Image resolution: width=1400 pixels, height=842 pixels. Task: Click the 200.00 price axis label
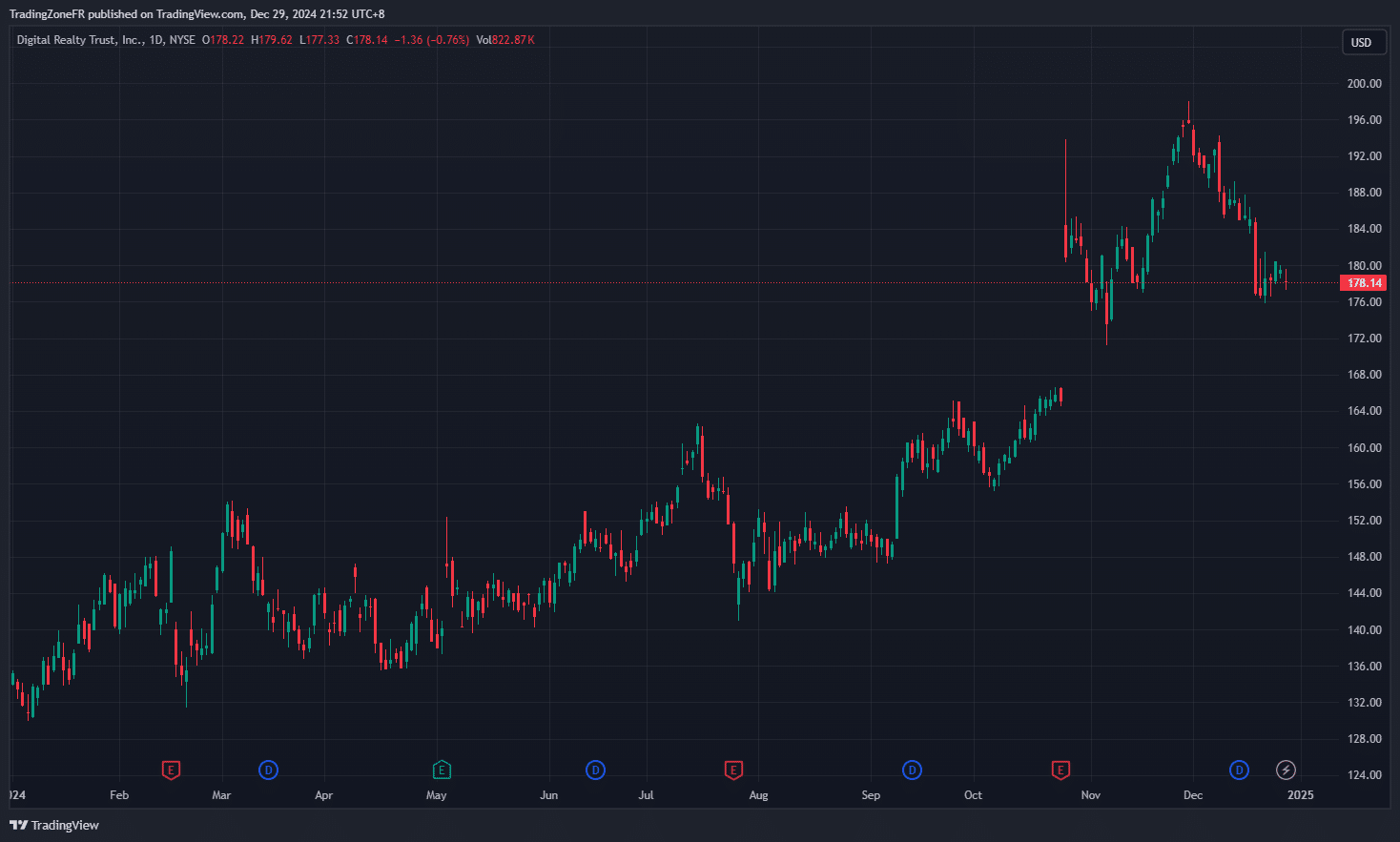(x=1364, y=84)
